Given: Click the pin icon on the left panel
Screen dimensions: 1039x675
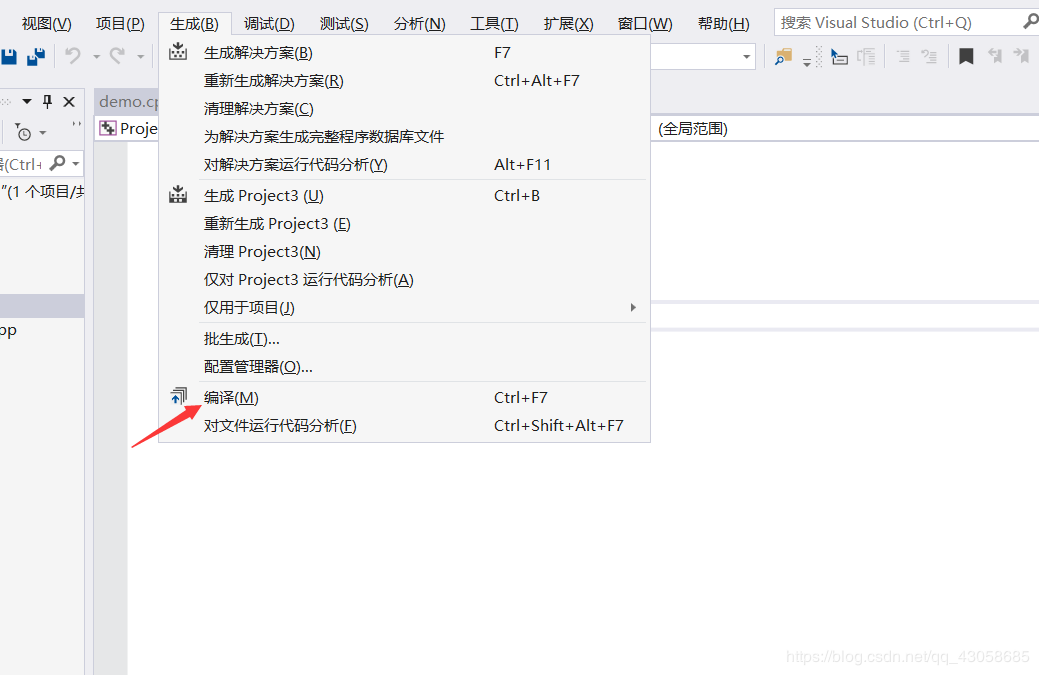Looking at the screenshot, I should (46, 101).
